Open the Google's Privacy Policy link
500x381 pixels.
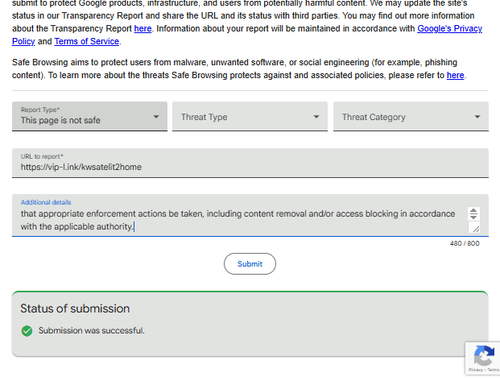pyautogui.click(x=450, y=29)
